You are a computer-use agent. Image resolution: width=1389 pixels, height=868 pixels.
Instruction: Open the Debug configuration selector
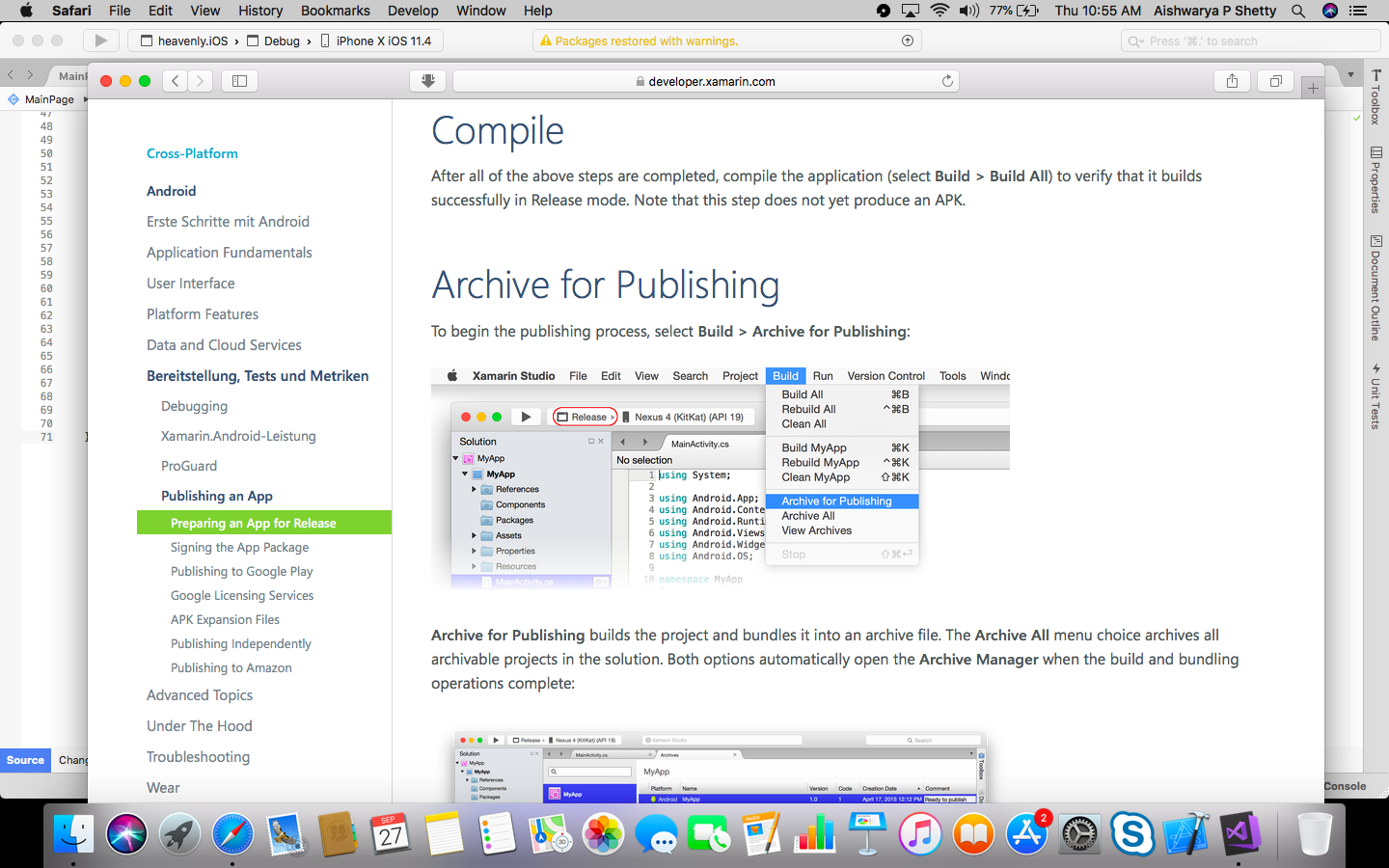274,41
